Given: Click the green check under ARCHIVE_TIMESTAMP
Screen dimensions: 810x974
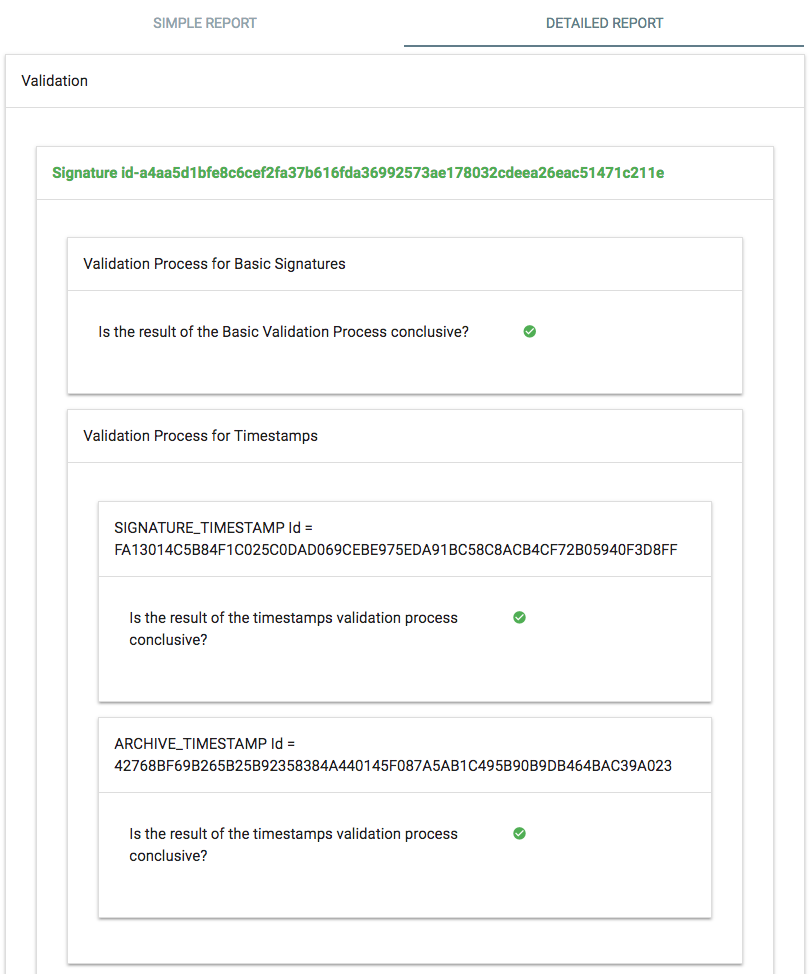Looking at the screenshot, I should click(x=519, y=833).
